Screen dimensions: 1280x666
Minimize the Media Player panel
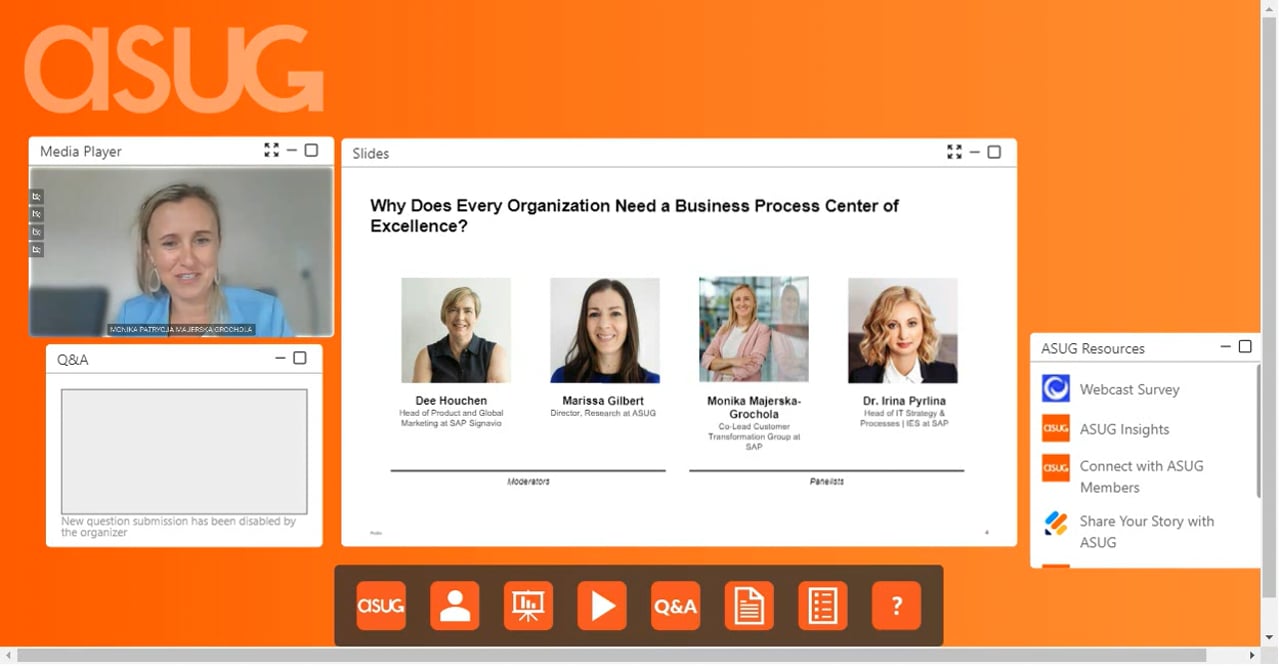pos(292,150)
